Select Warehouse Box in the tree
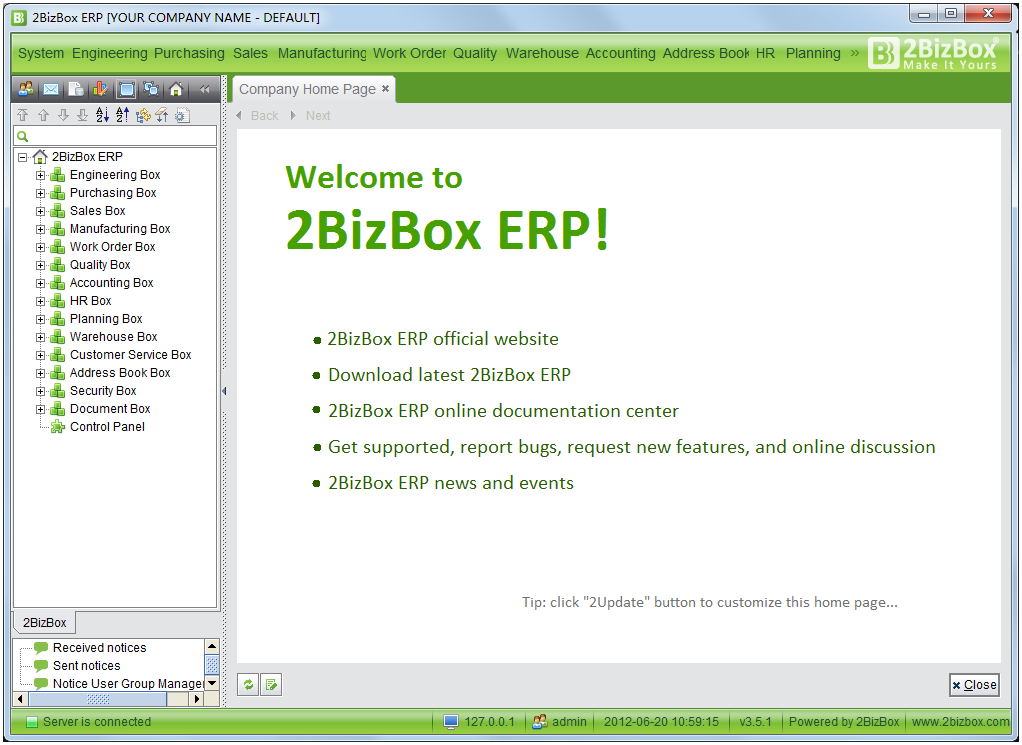This screenshot has height=745, width=1022. click(113, 337)
